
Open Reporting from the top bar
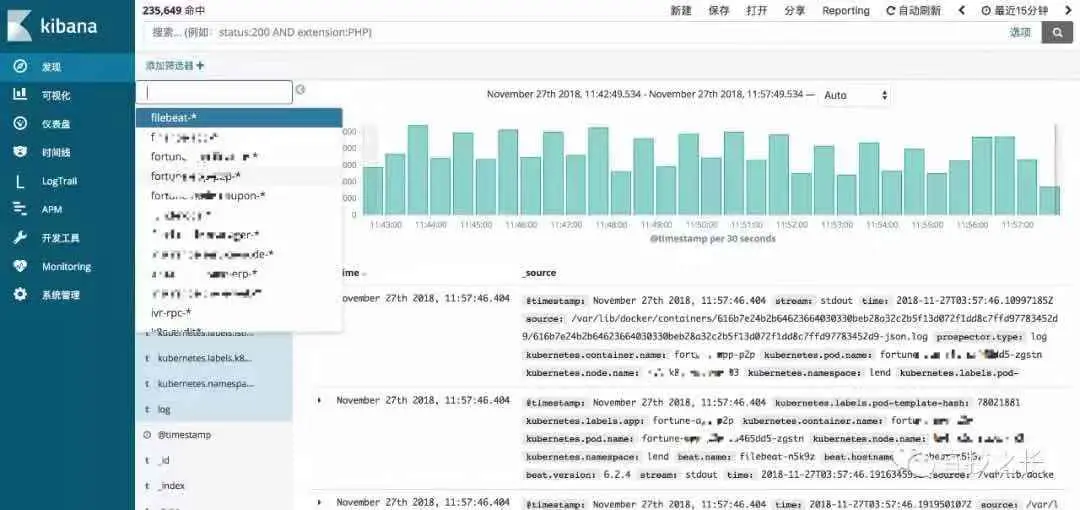pos(846,10)
